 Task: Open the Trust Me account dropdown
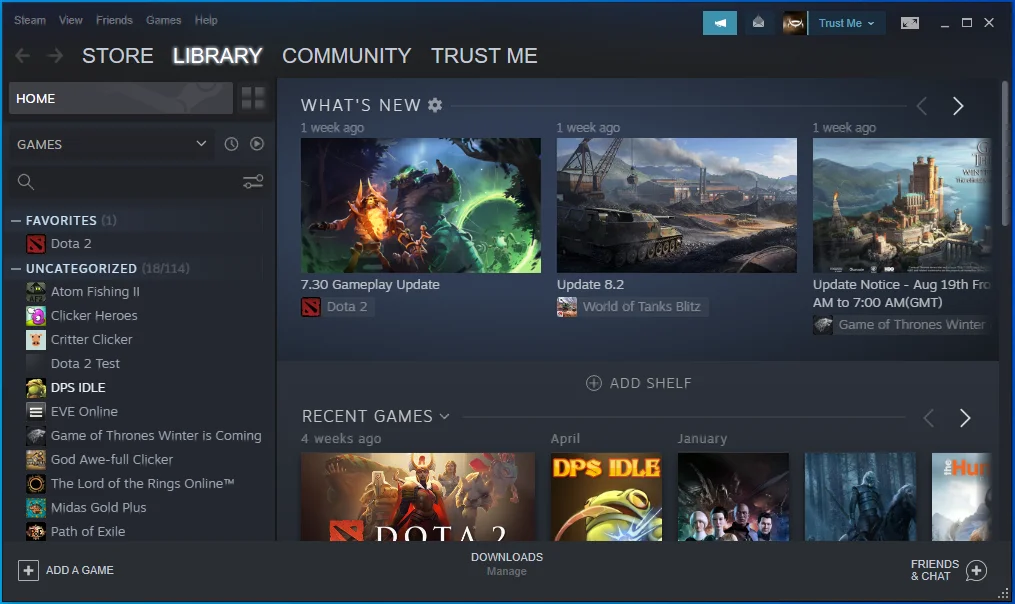[846, 23]
